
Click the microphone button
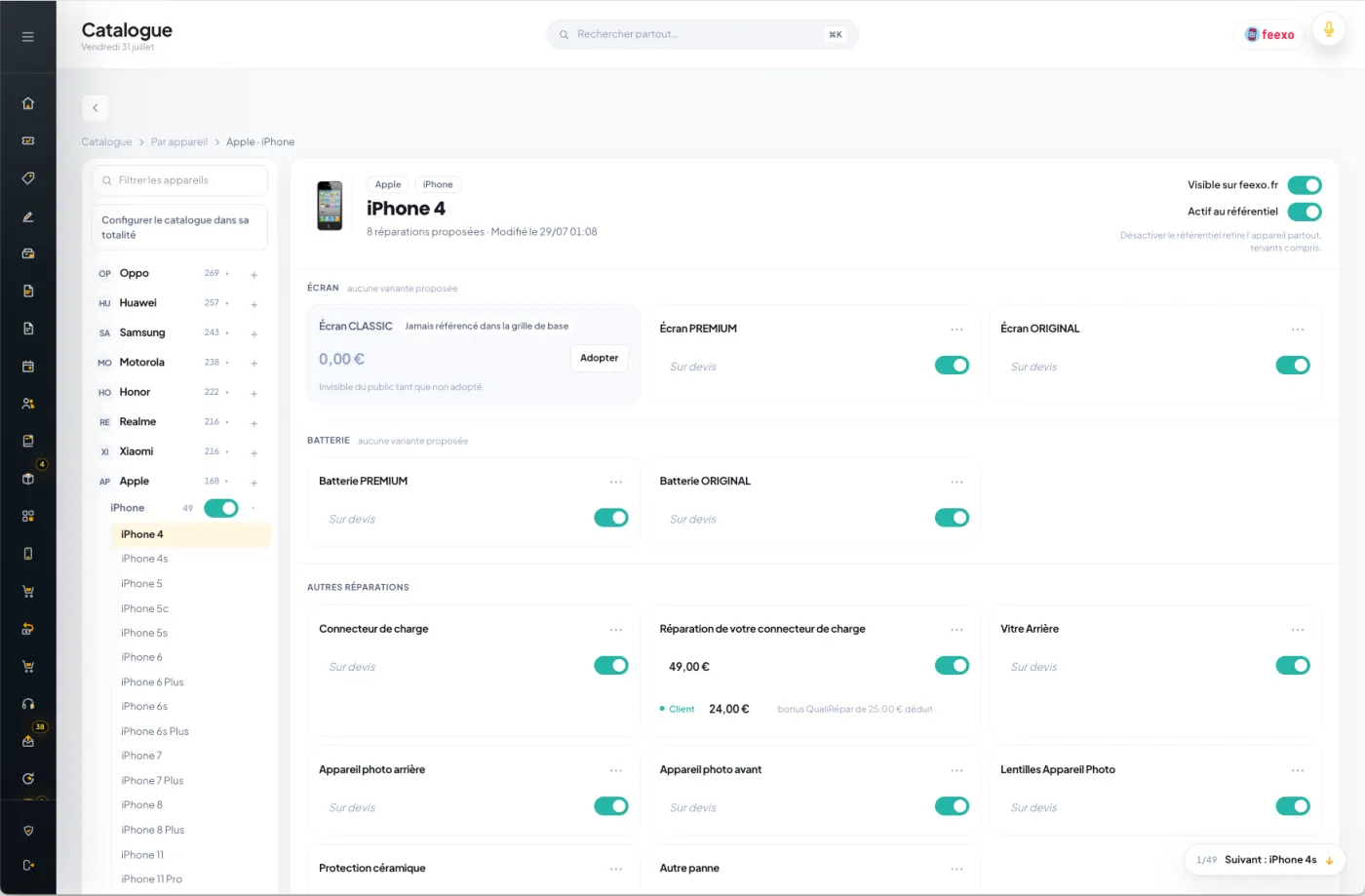(x=1328, y=29)
